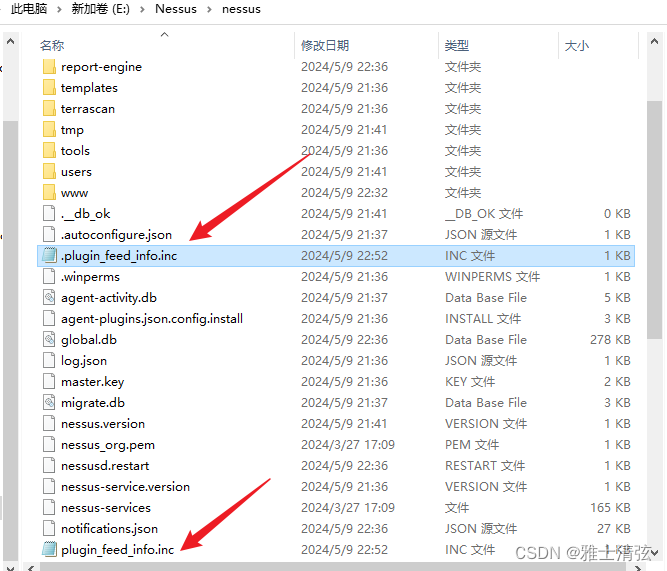Select the global.db file name

click(x=89, y=340)
